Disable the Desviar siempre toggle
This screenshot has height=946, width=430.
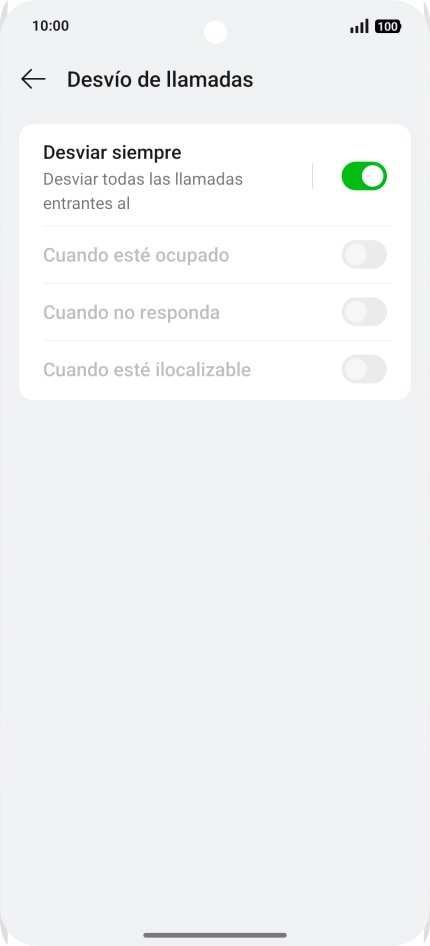click(364, 176)
